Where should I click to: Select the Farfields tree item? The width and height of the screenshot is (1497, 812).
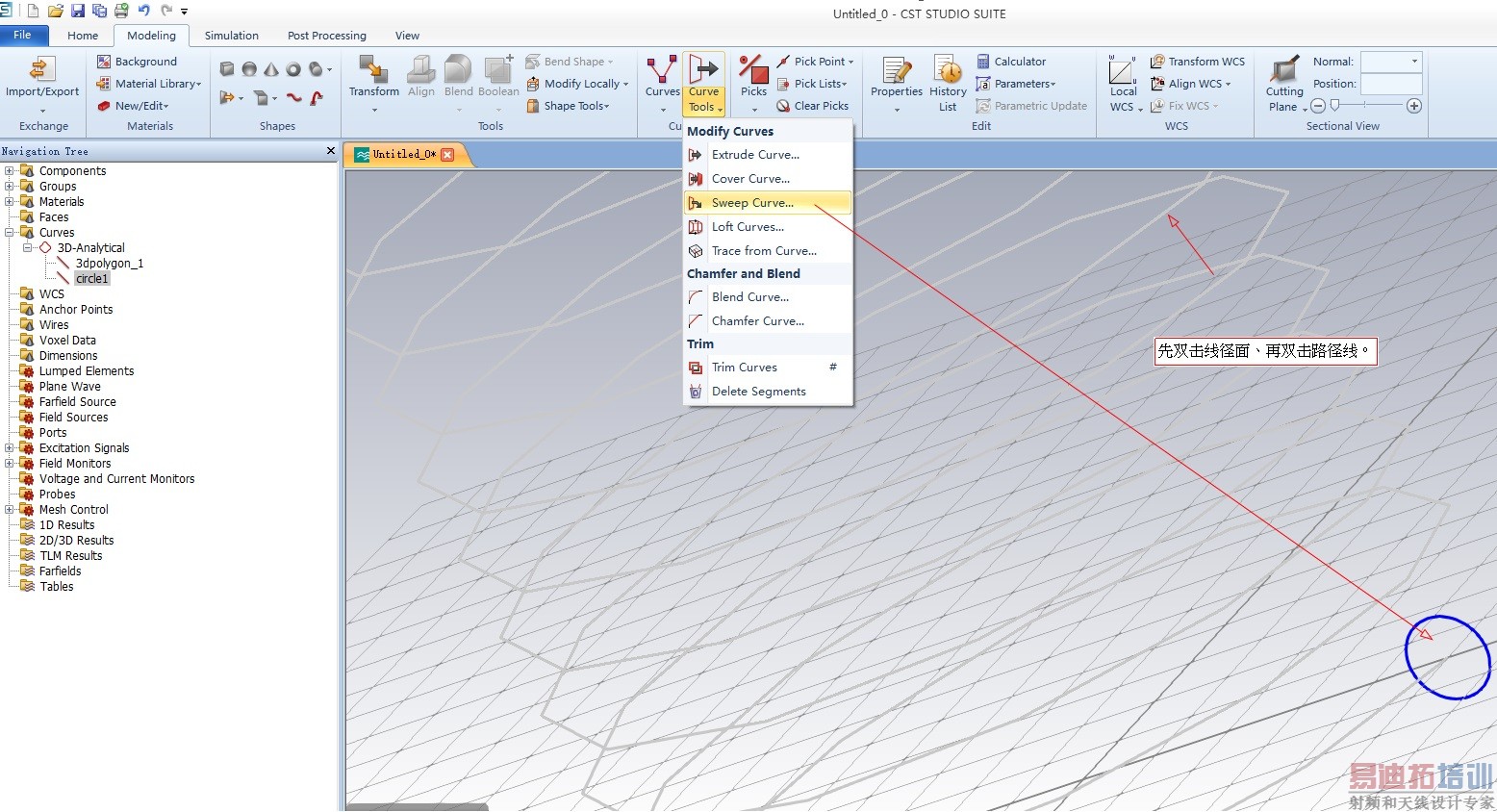60,571
